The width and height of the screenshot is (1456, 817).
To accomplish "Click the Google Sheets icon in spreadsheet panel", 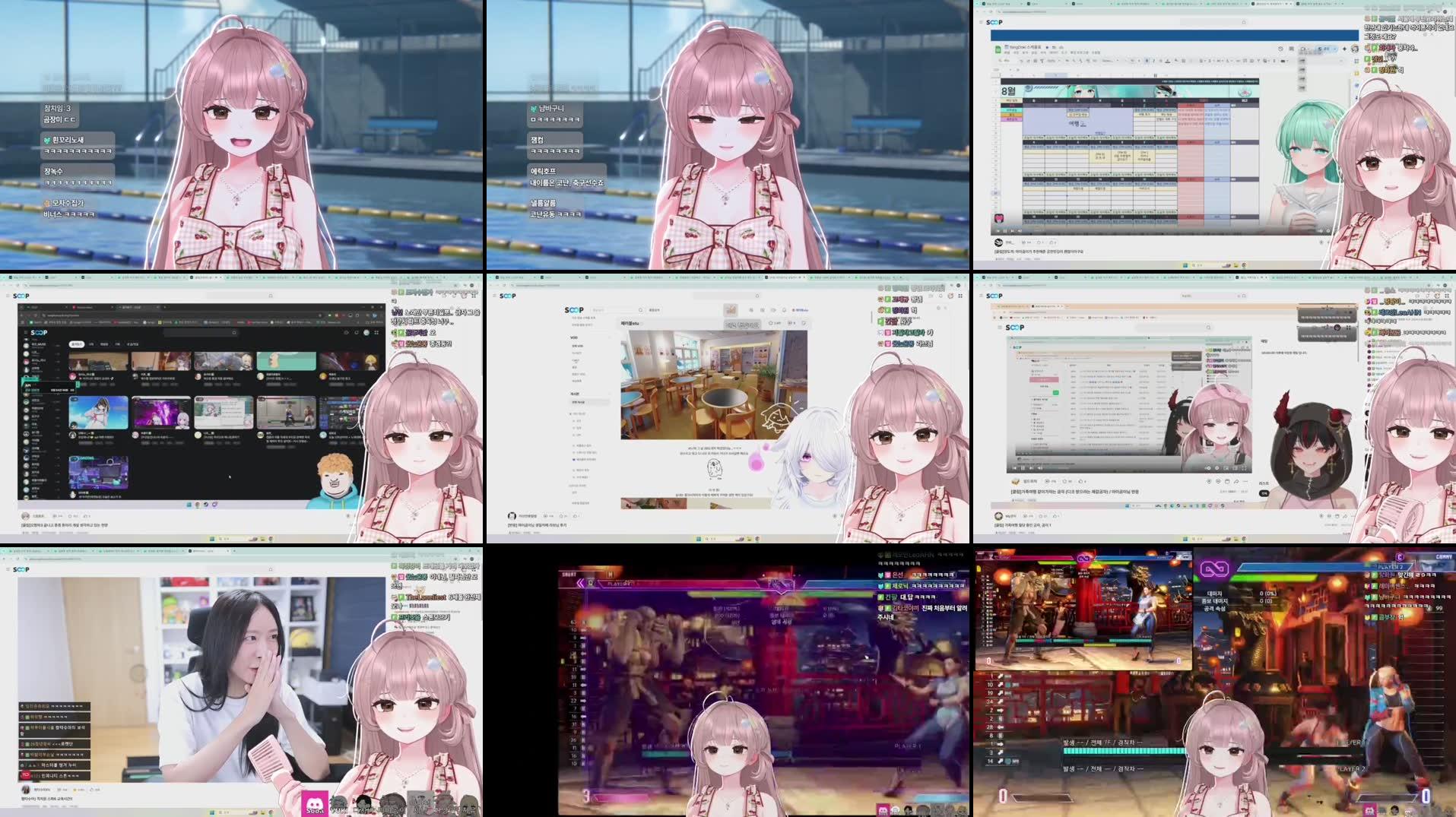I will (998, 49).
